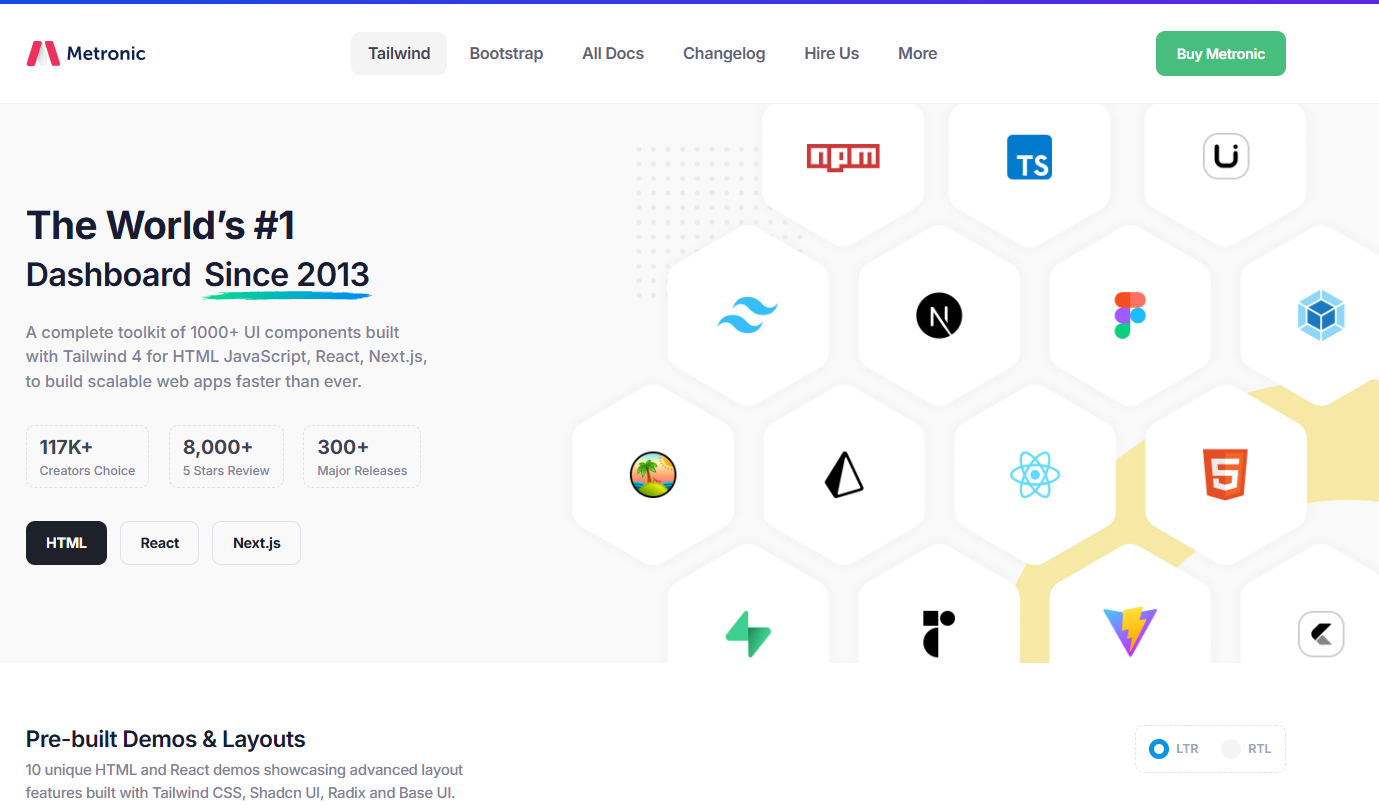Screen dimensions: 1379x808
Task: Click "The World's #1" heading
Action: [160, 225]
